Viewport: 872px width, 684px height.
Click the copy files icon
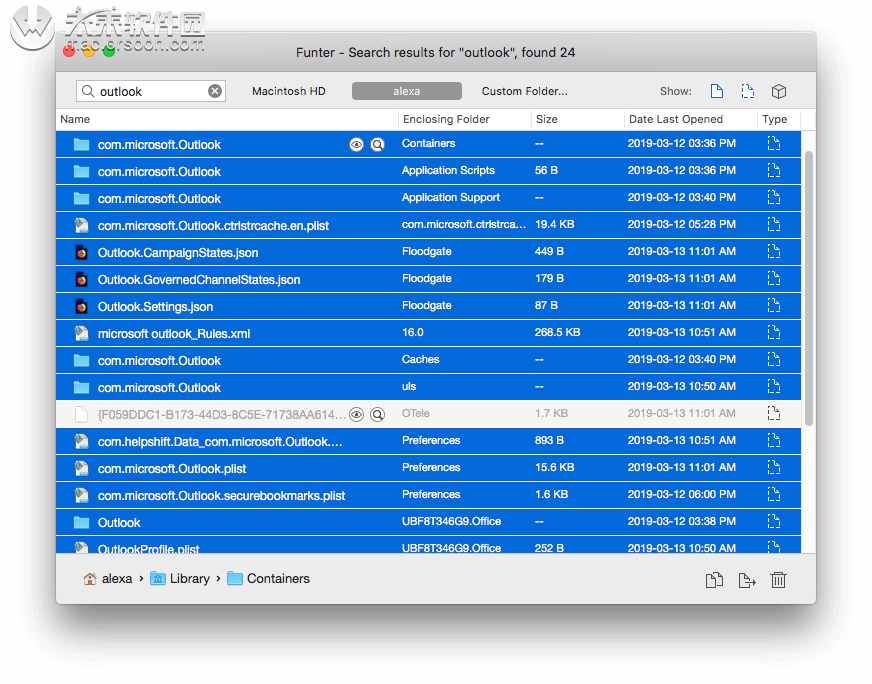[714, 580]
